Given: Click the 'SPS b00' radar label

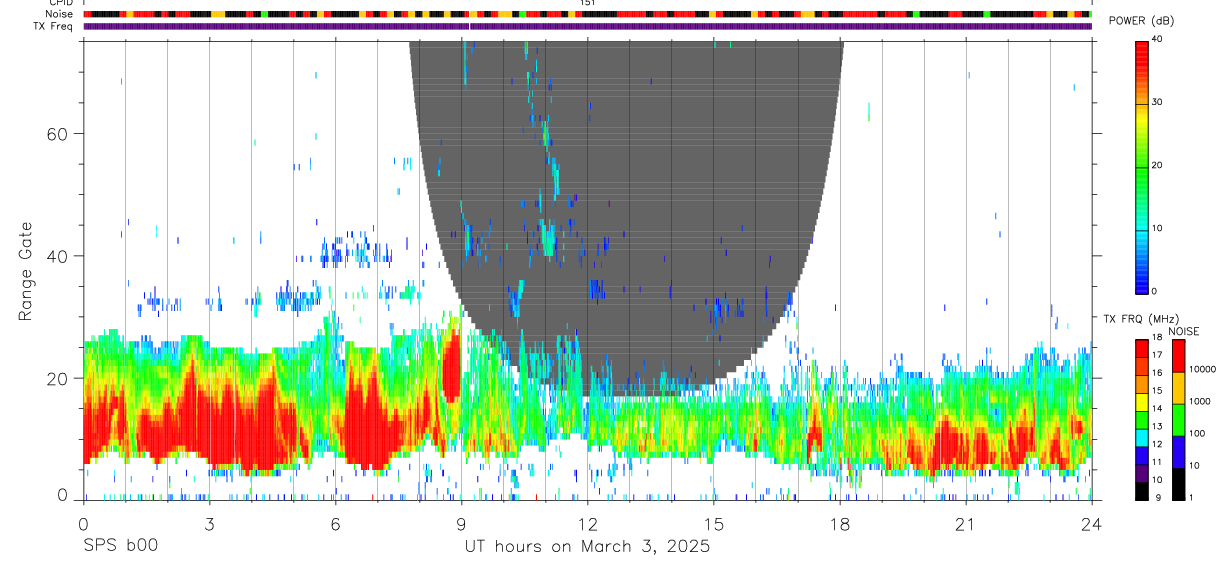Looking at the screenshot, I should point(120,547).
